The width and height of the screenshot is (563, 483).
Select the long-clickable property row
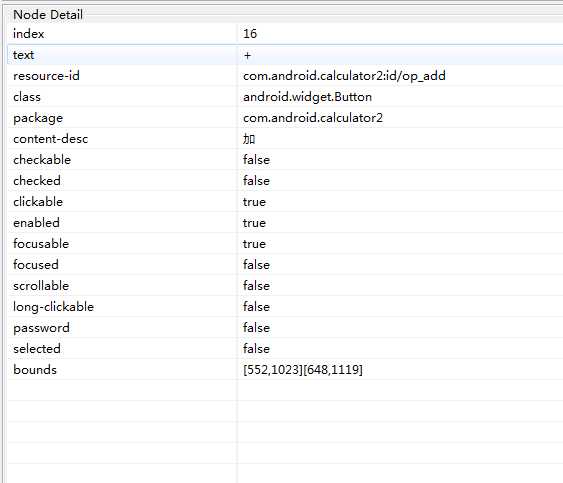[x=285, y=307]
